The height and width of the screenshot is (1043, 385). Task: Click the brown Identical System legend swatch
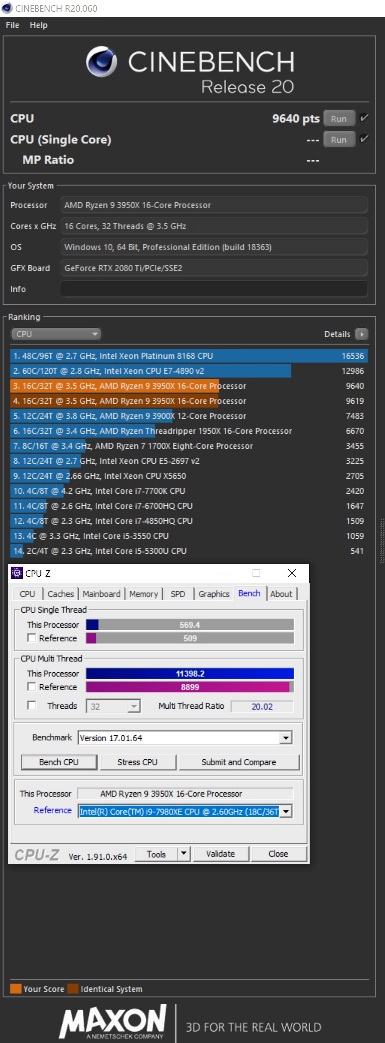[72, 989]
